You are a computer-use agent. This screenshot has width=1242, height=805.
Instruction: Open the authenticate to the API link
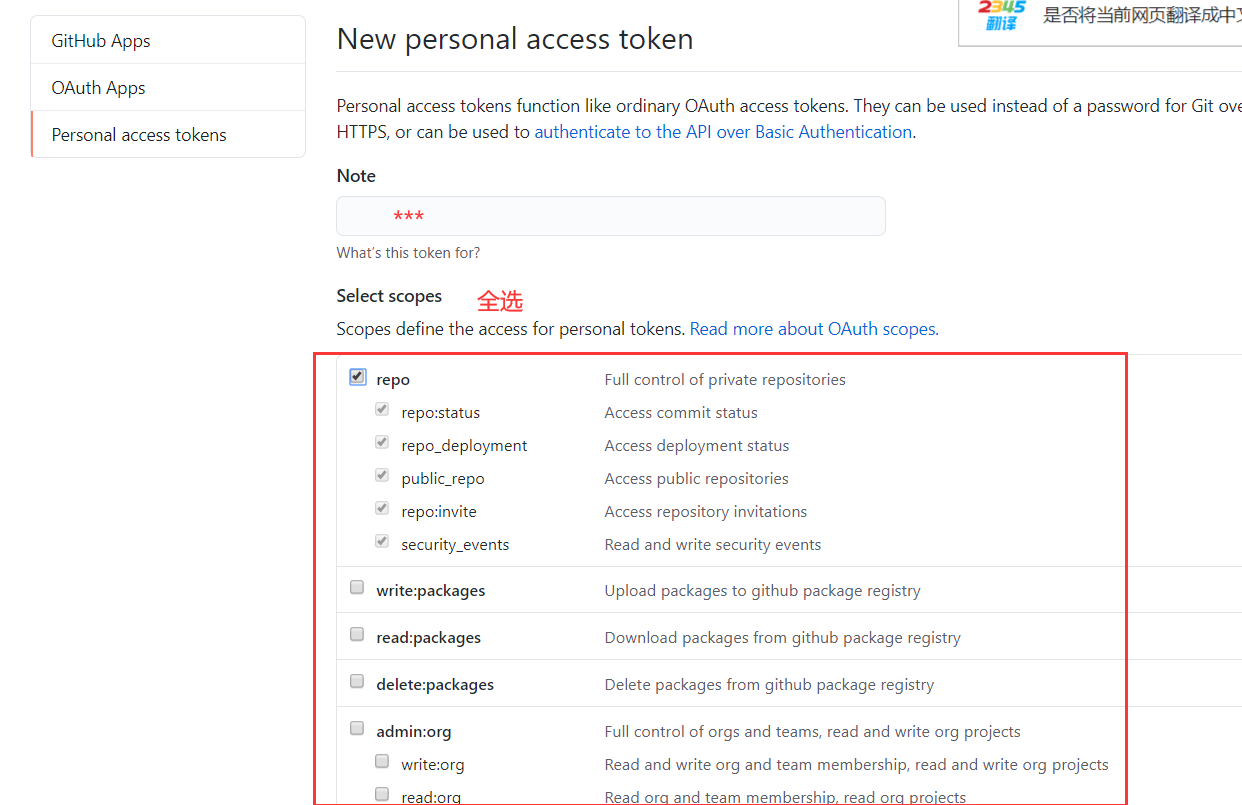point(723,132)
